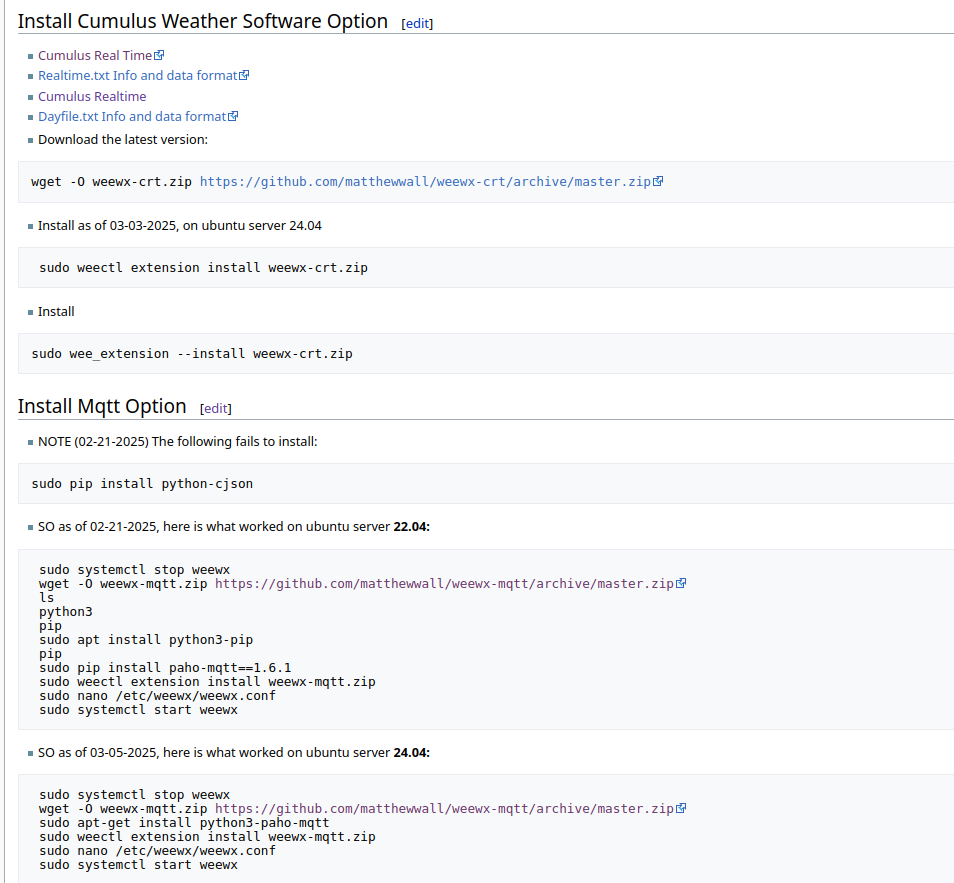Click external-link icon after Dayfile.txt Info link
Image resolution: width=954 pixels, height=883 pixels.
[x=233, y=117]
